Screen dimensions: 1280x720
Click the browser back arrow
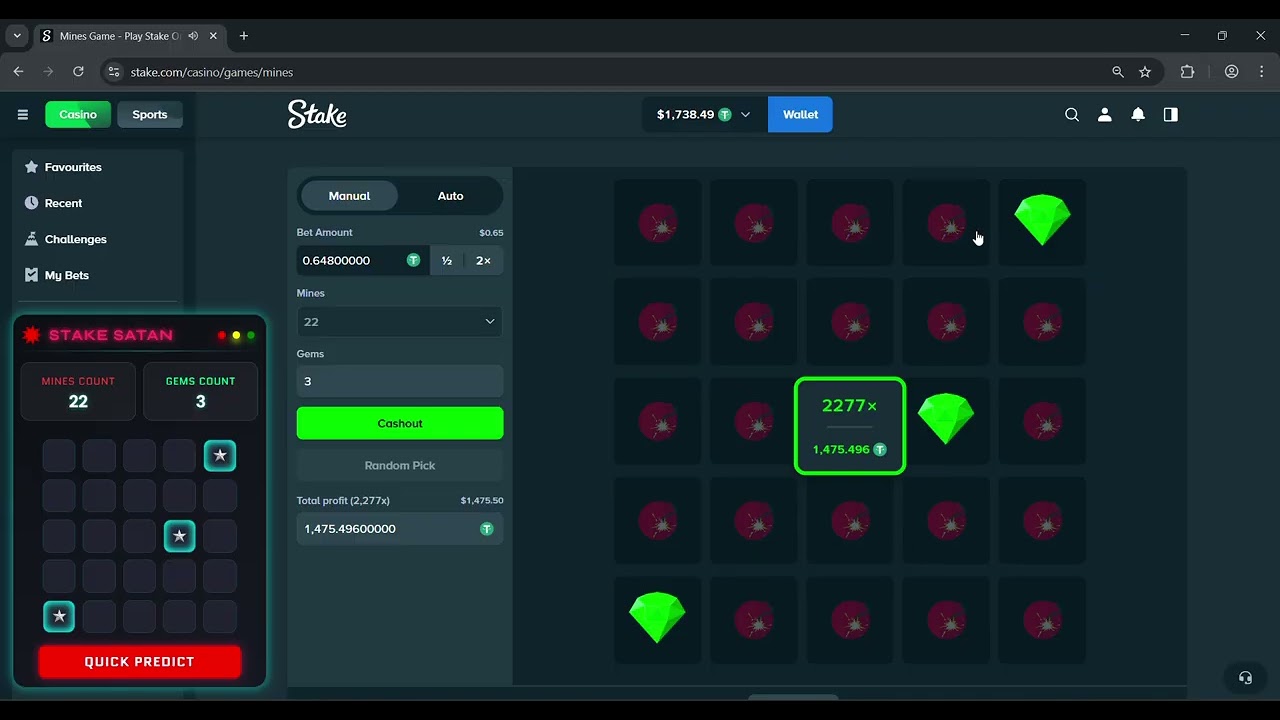18,72
